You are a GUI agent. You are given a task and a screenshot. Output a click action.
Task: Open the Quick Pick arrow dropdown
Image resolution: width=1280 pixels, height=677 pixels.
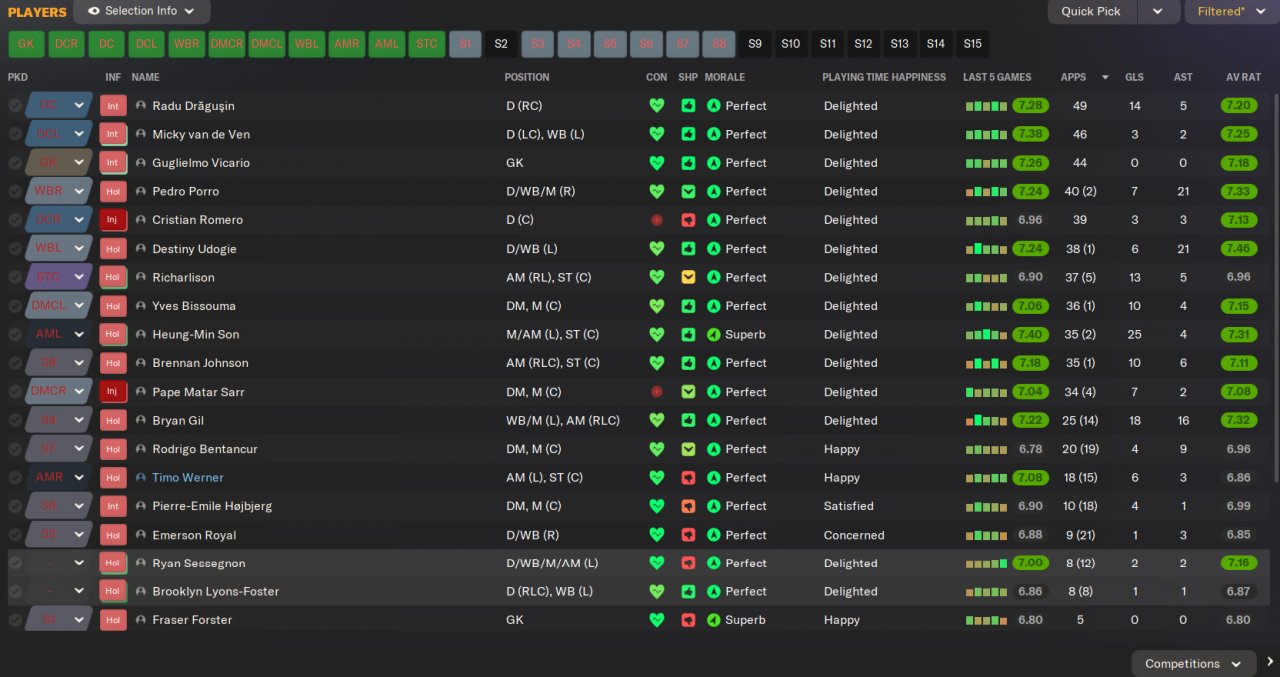1157,11
